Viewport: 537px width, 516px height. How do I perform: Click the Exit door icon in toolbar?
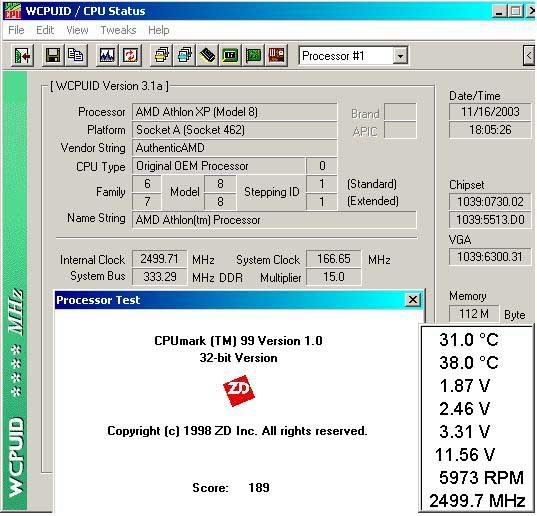click(23, 55)
